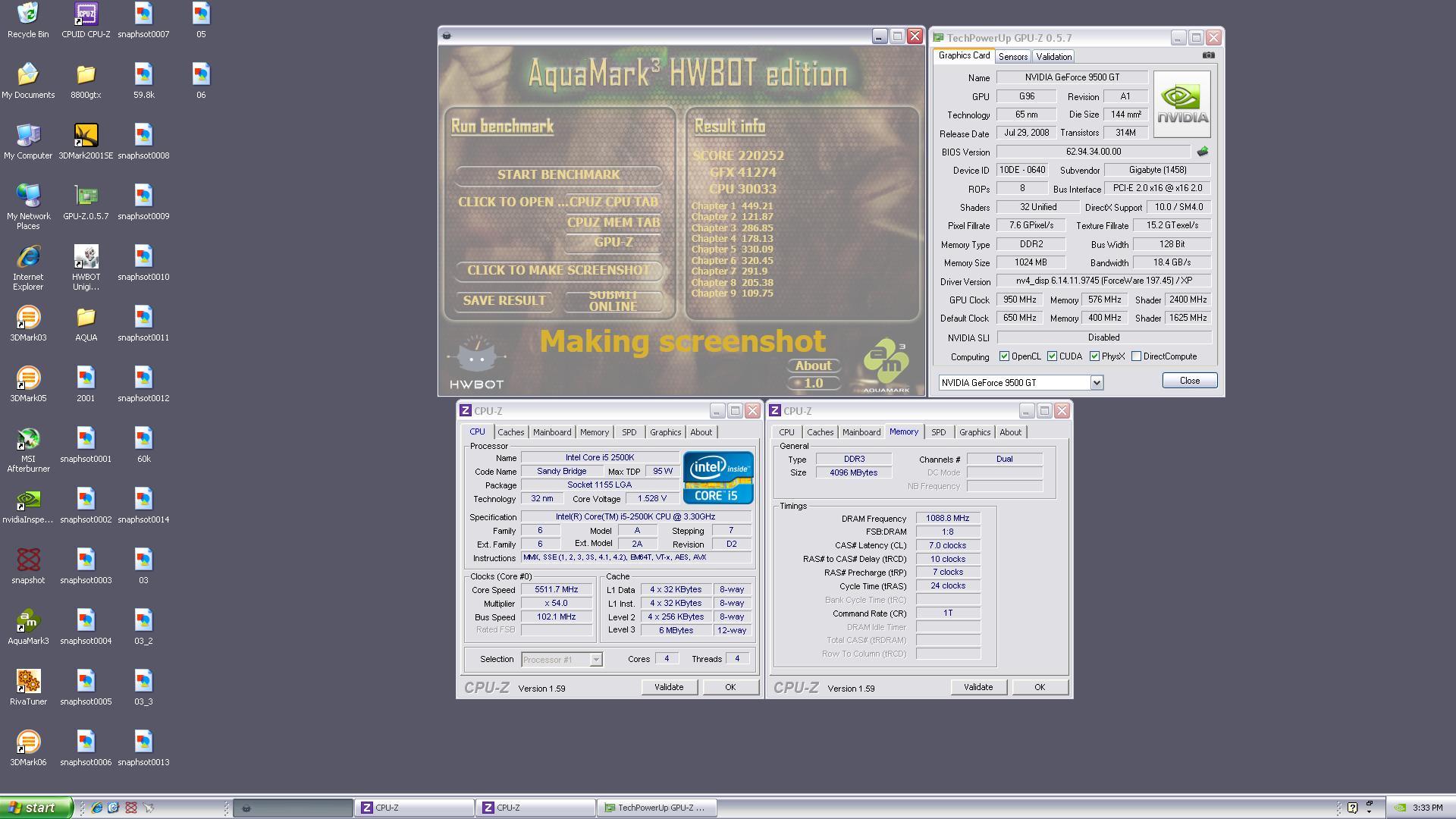This screenshot has width=1456, height=819.
Task: Launch 3DMark03 desktop shortcut
Action: point(28,324)
